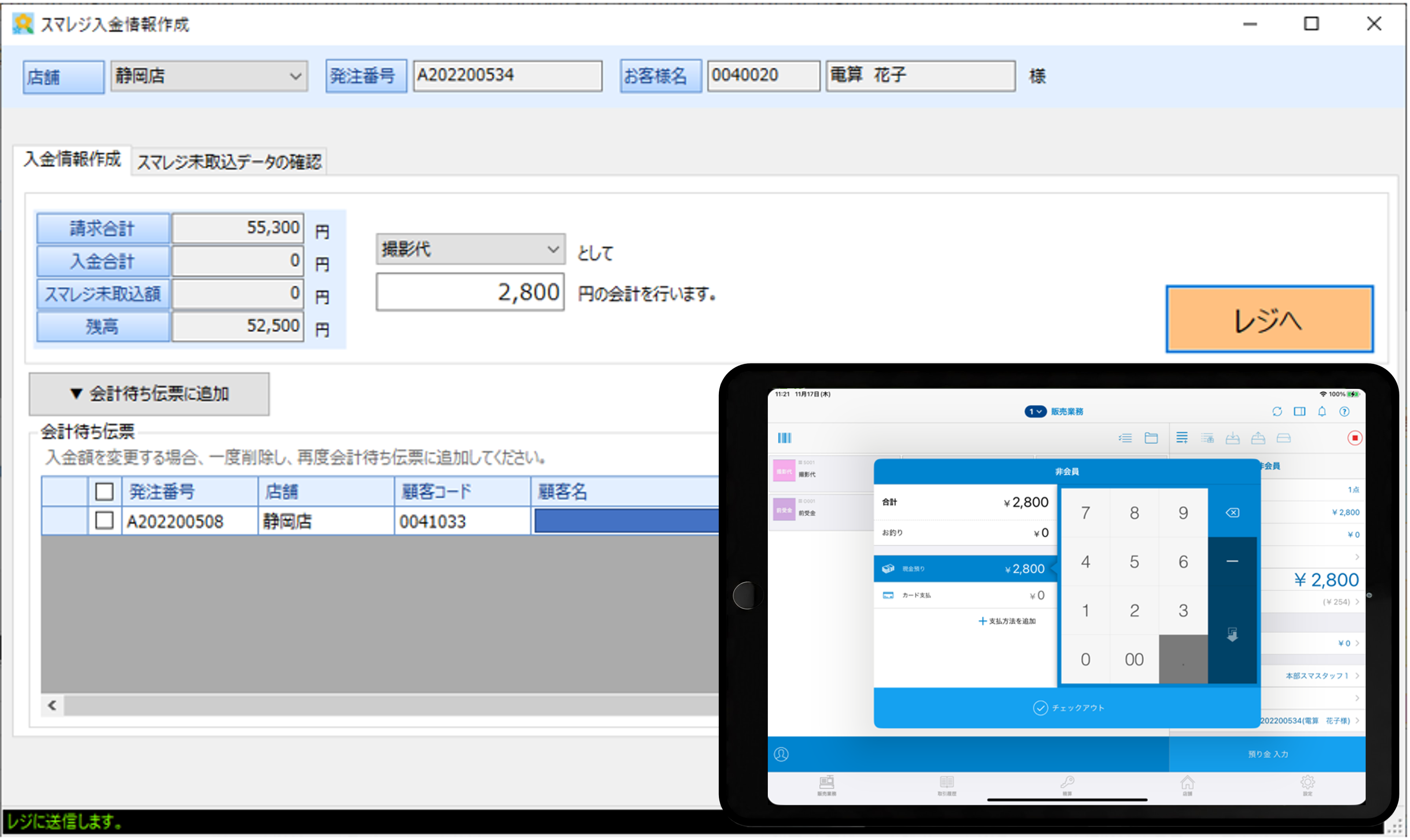
Task: Click the 2,800 amount input field
Action: click(x=470, y=292)
